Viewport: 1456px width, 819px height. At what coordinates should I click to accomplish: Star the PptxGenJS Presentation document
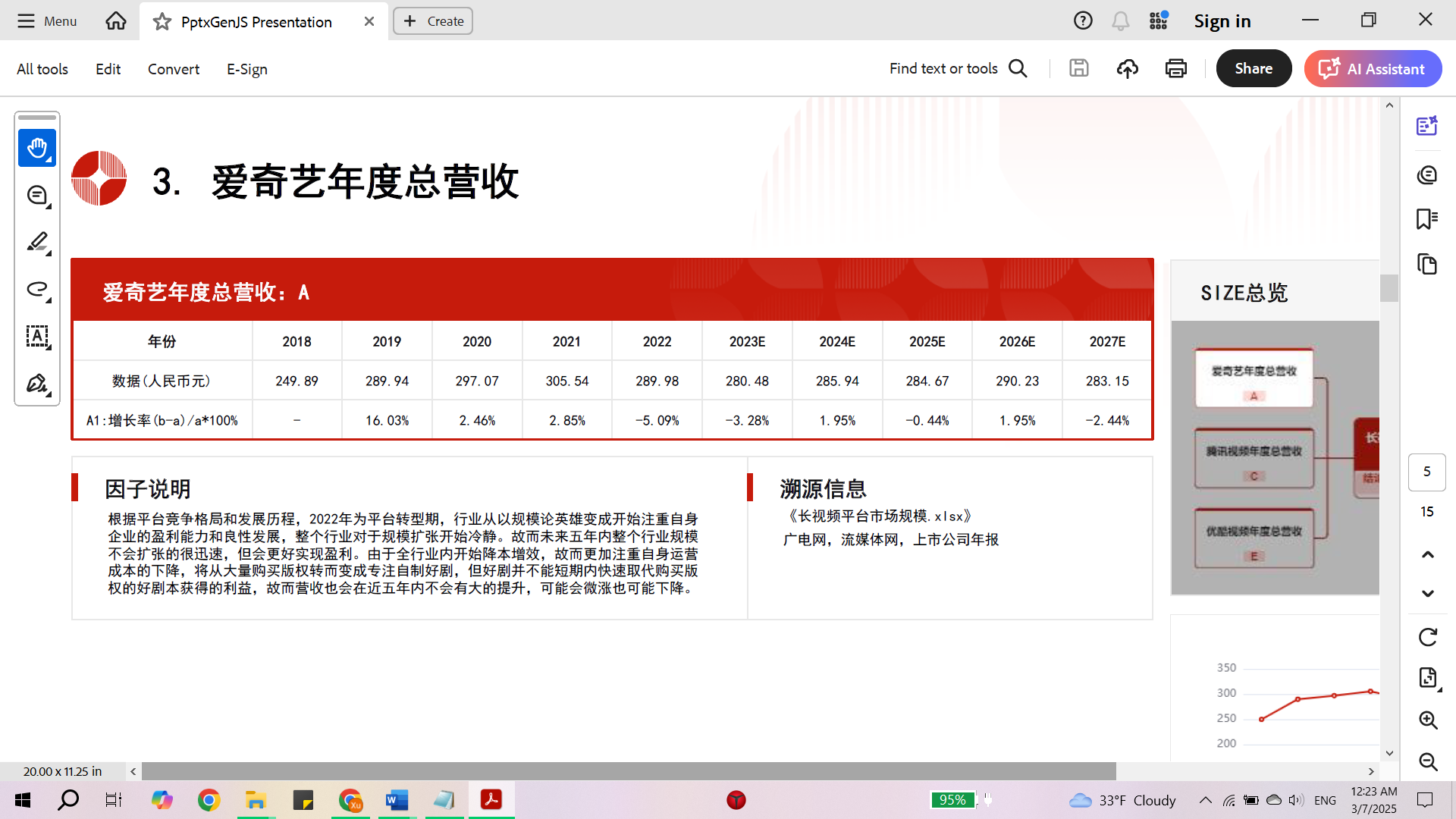tap(162, 22)
